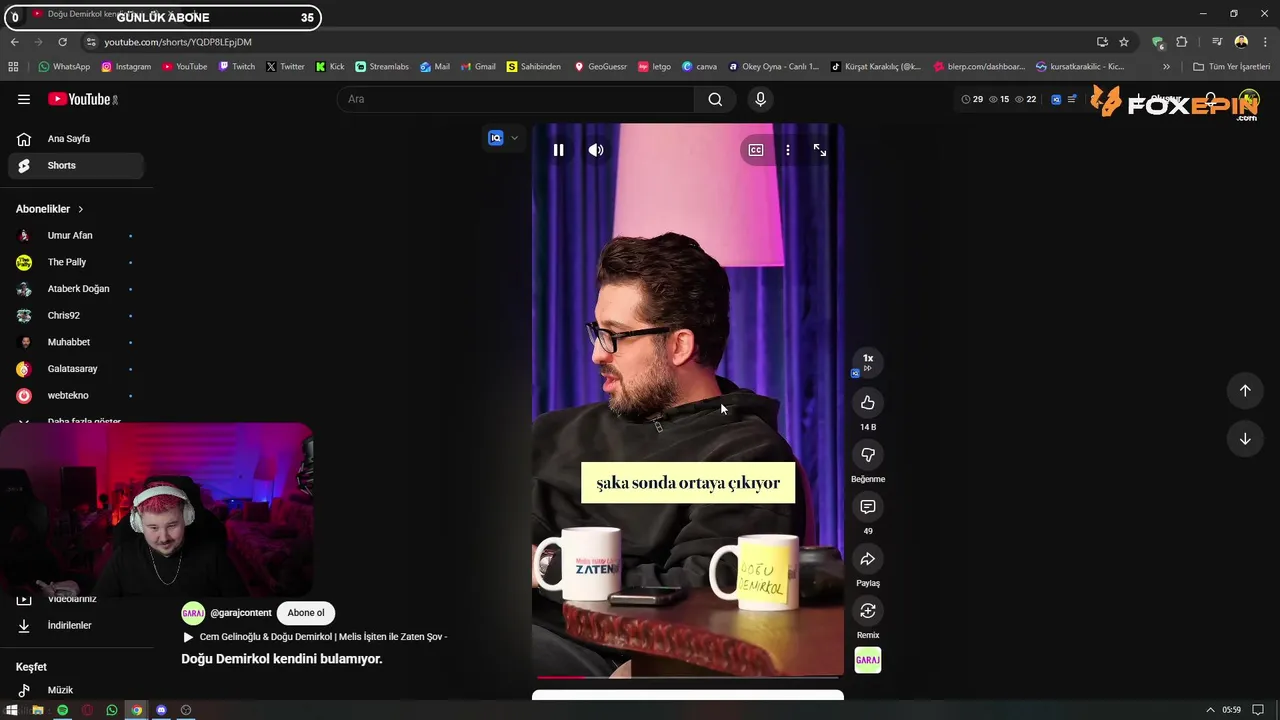Screen dimensions: 1280x720
Task: Open the apps grid in bookmarks bar
Action: [13, 67]
